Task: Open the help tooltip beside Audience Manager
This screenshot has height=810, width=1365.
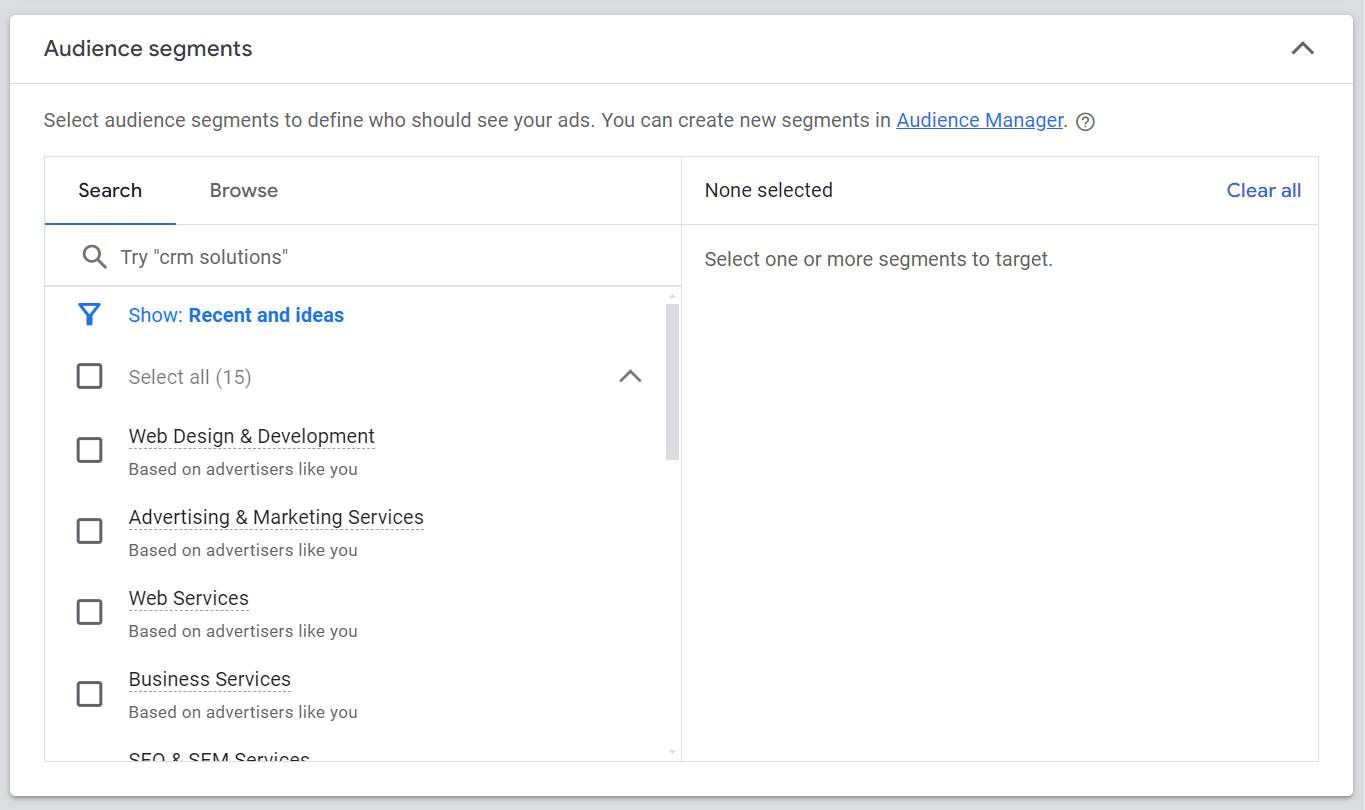Action: click(1085, 120)
